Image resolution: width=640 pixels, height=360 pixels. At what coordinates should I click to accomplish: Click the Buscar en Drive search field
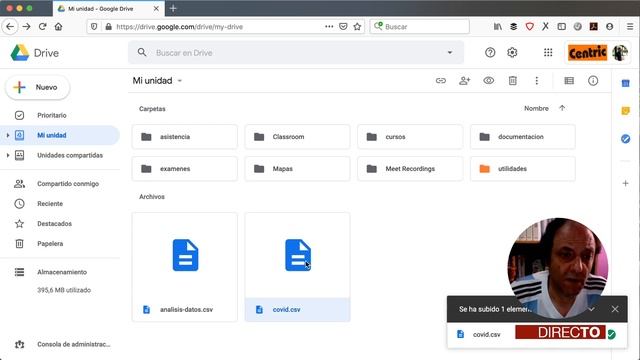[x=296, y=53]
